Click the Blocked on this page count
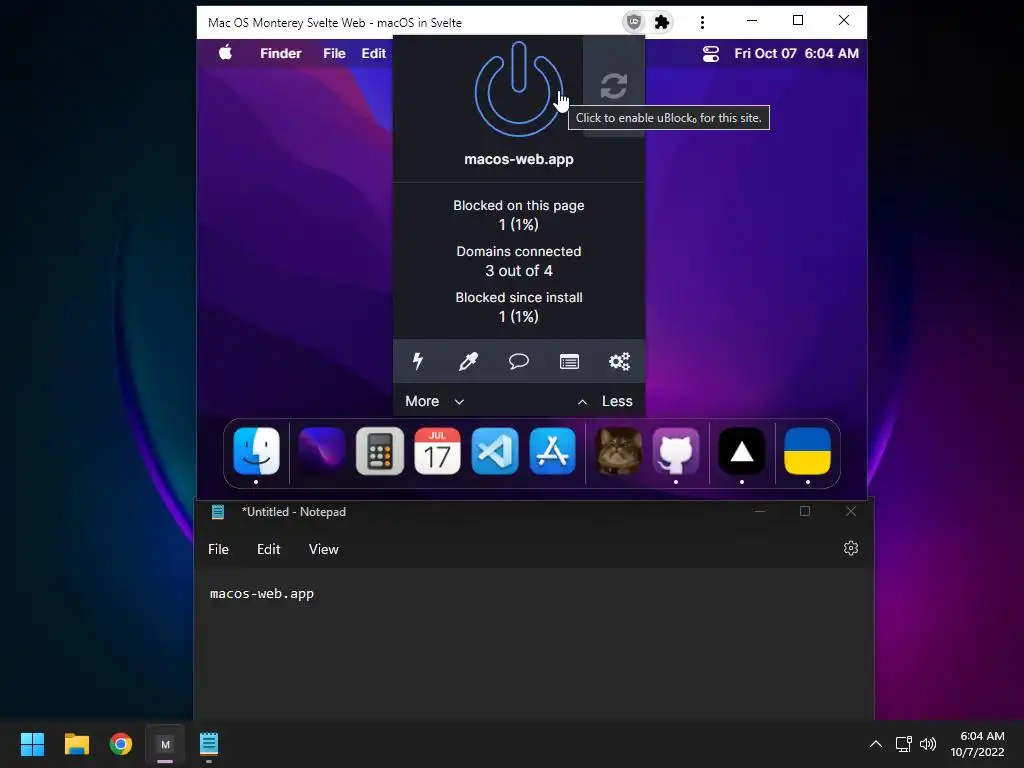This screenshot has height=768, width=1024. click(519, 225)
